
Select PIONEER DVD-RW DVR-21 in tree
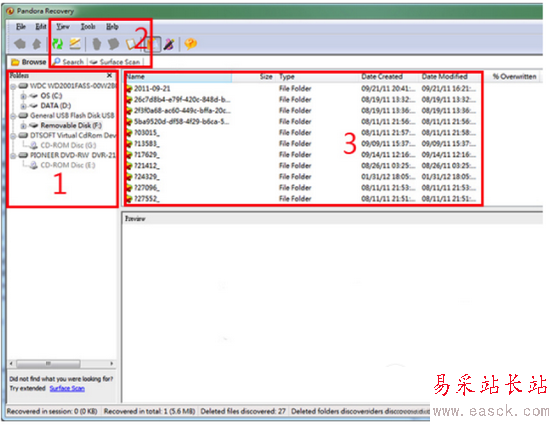coord(73,155)
